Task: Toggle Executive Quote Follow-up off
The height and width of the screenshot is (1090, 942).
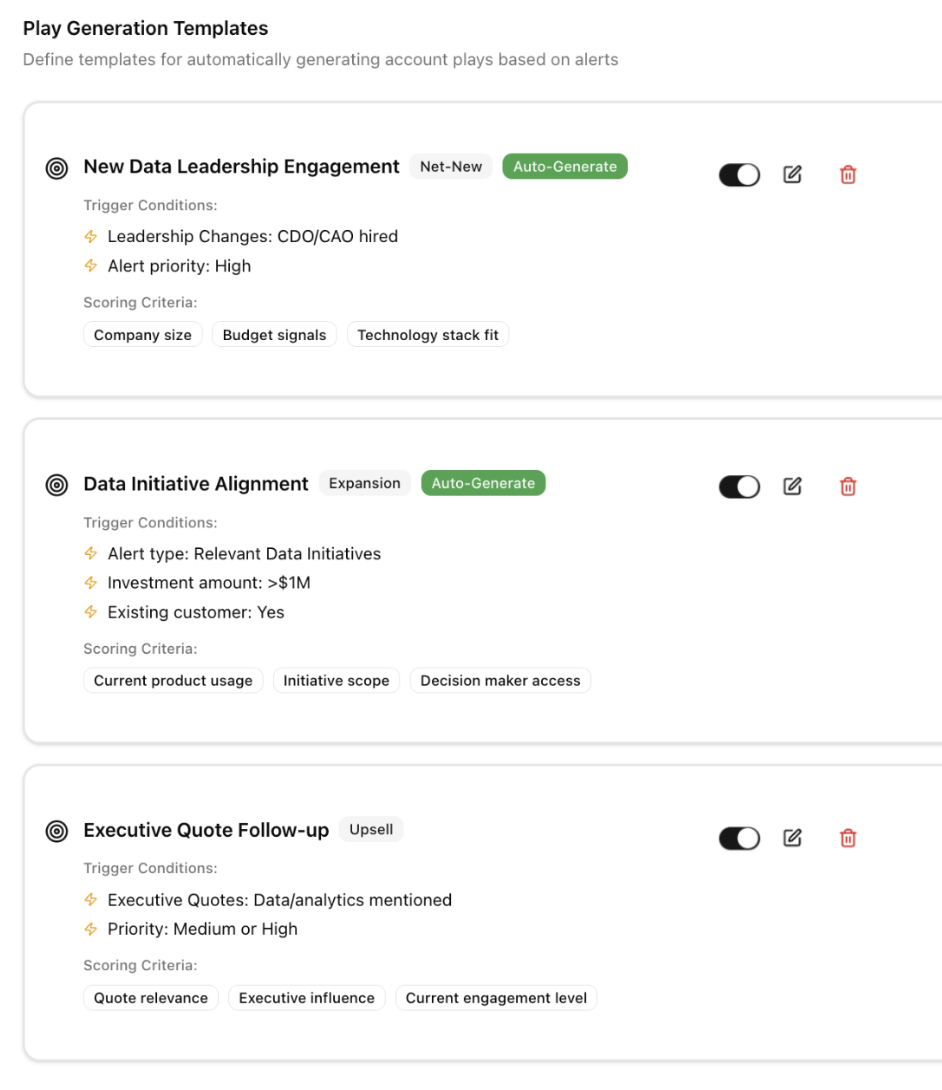Action: 739,837
